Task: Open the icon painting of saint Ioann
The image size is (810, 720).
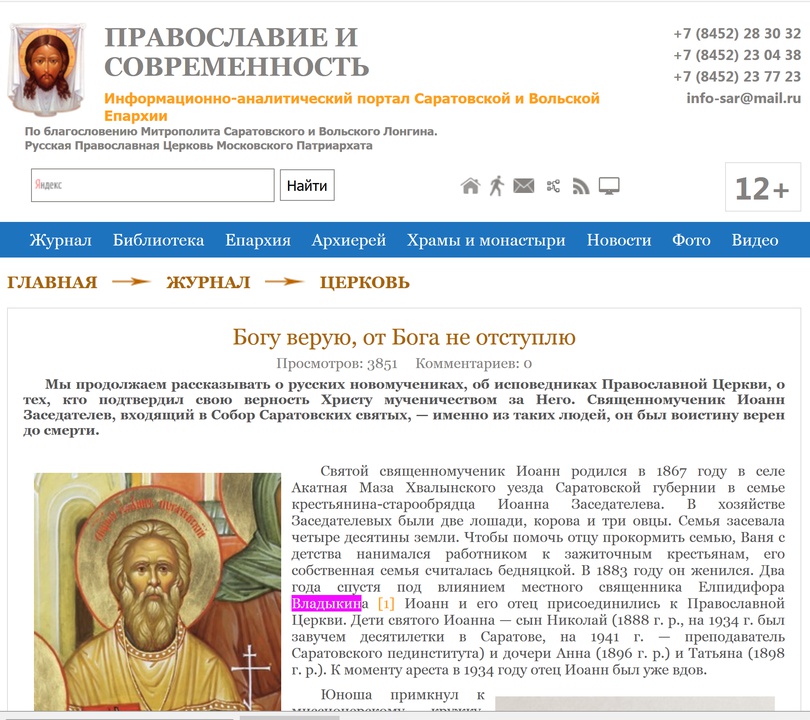Action: (x=158, y=591)
